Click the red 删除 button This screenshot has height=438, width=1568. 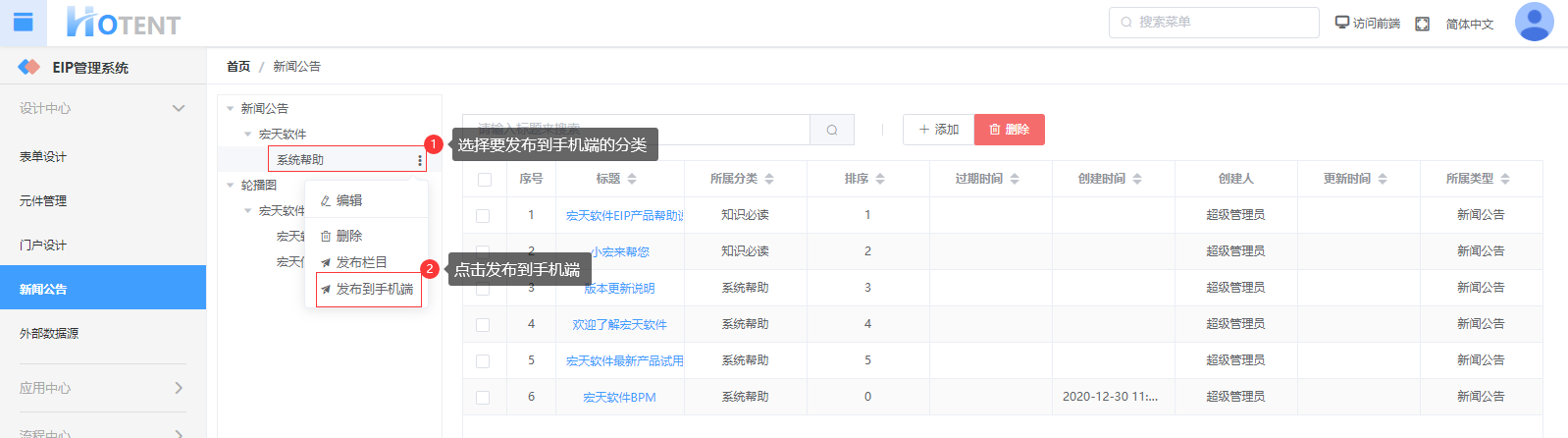click(1009, 130)
